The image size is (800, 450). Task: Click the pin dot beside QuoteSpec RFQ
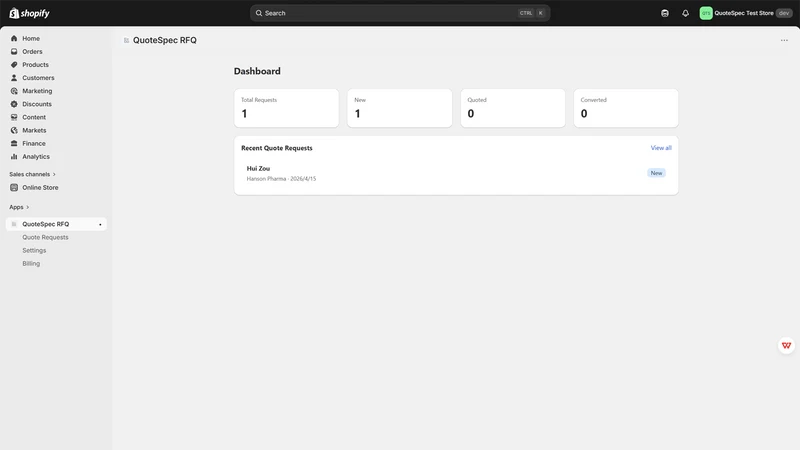[100, 224]
